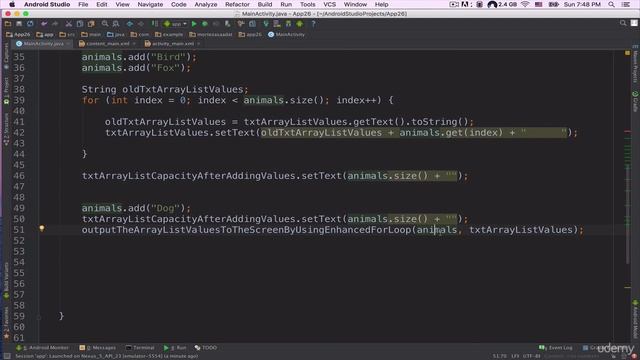Click the red error stripe marker
The width and height of the screenshot is (640, 360).
(x=628, y=131)
